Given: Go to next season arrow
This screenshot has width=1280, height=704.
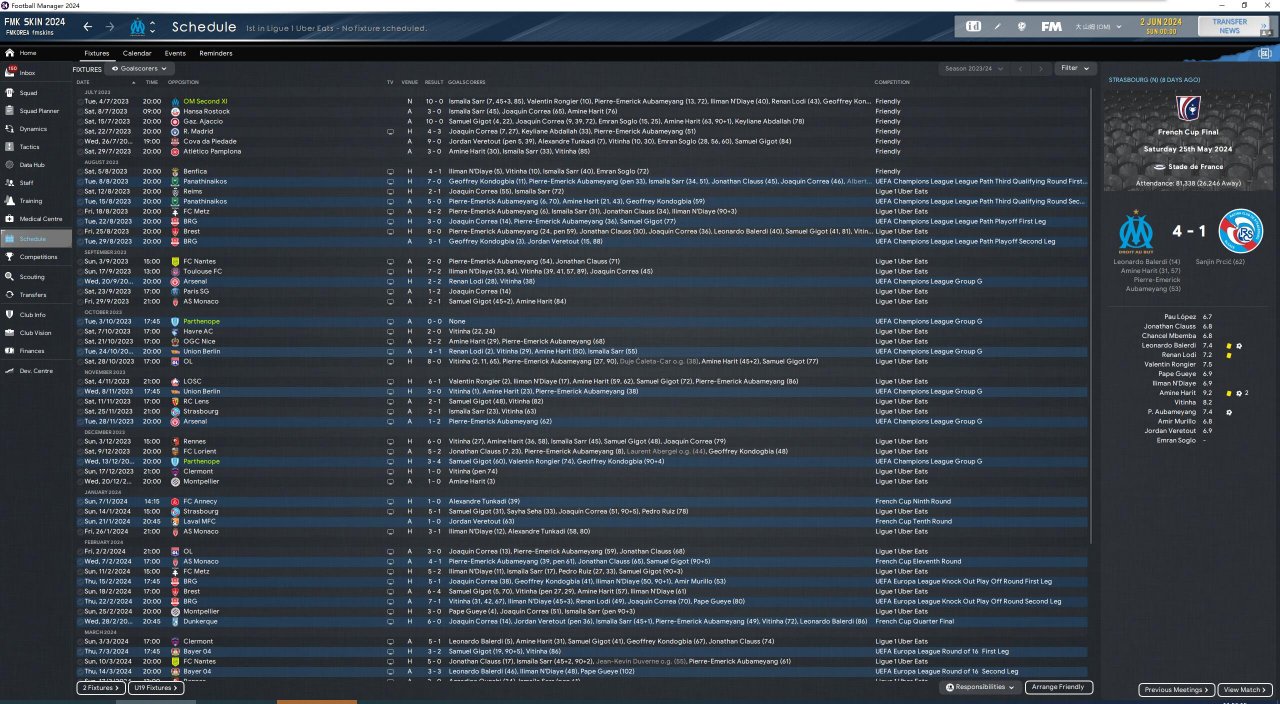Looking at the screenshot, I should (1041, 69).
